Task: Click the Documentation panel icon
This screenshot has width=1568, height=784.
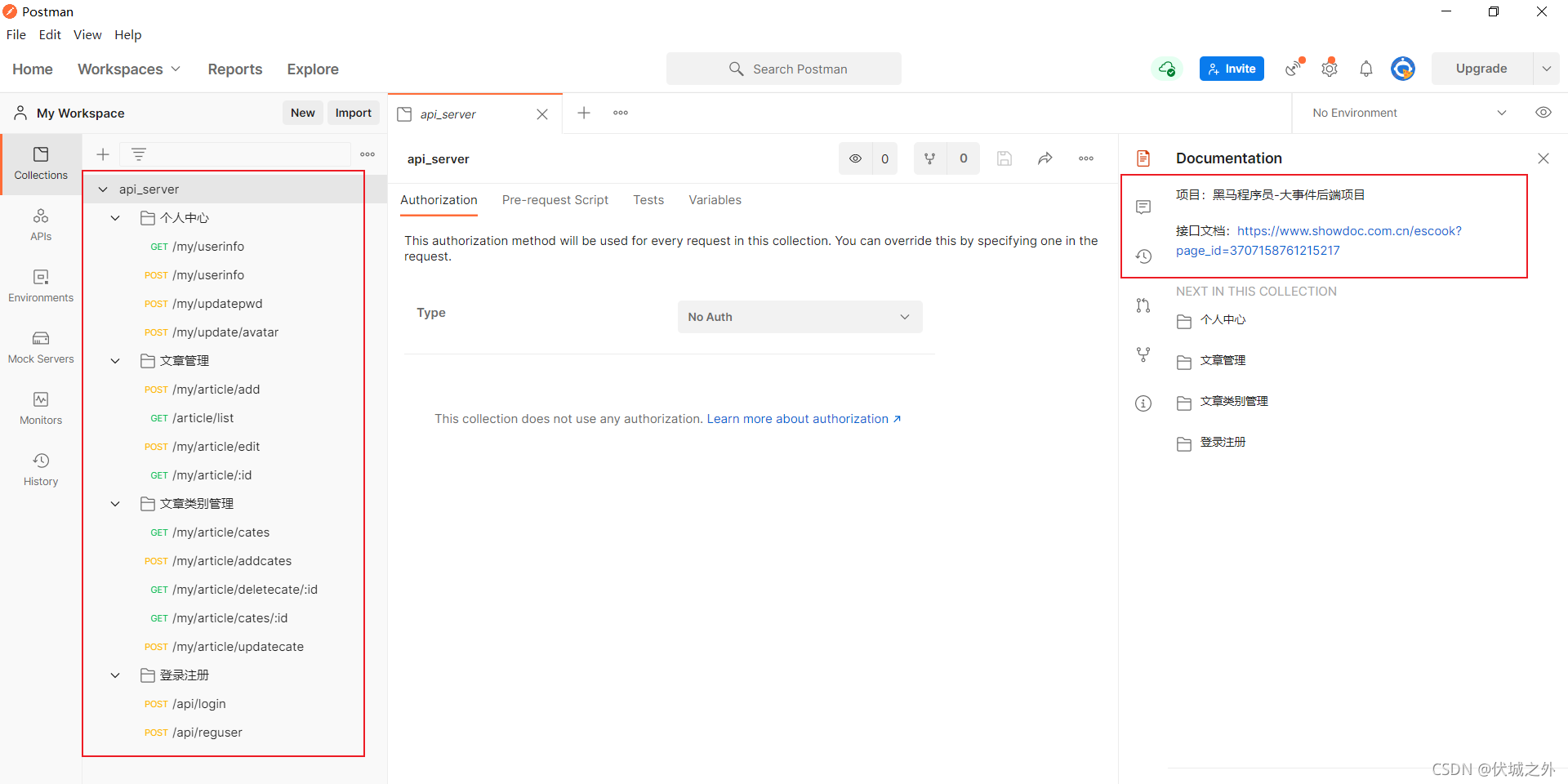Action: [1143, 158]
